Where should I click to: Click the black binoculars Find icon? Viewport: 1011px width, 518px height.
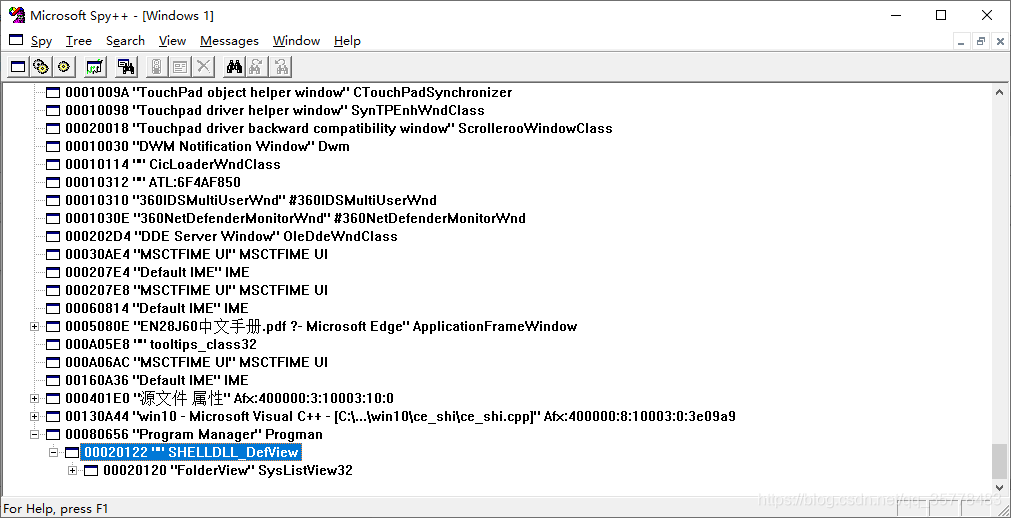coord(234,66)
